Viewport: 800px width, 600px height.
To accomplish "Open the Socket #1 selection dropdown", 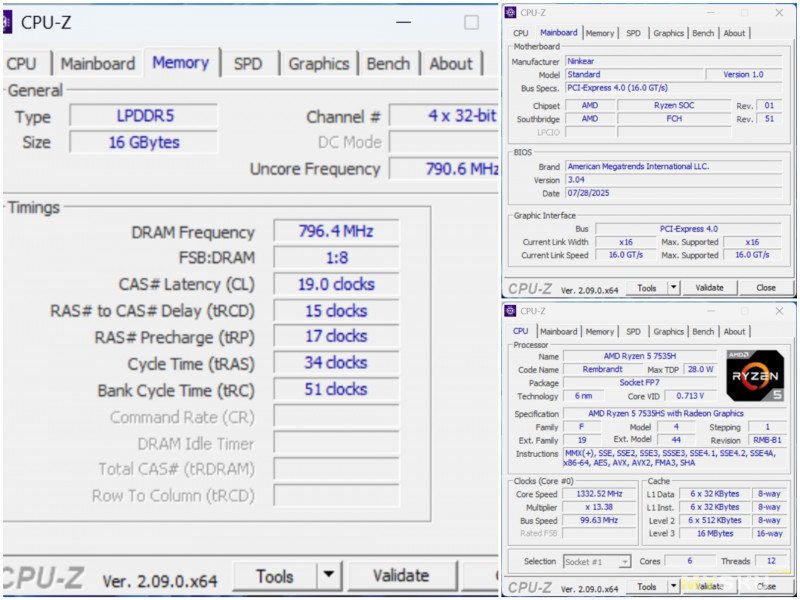I will click(597, 562).
